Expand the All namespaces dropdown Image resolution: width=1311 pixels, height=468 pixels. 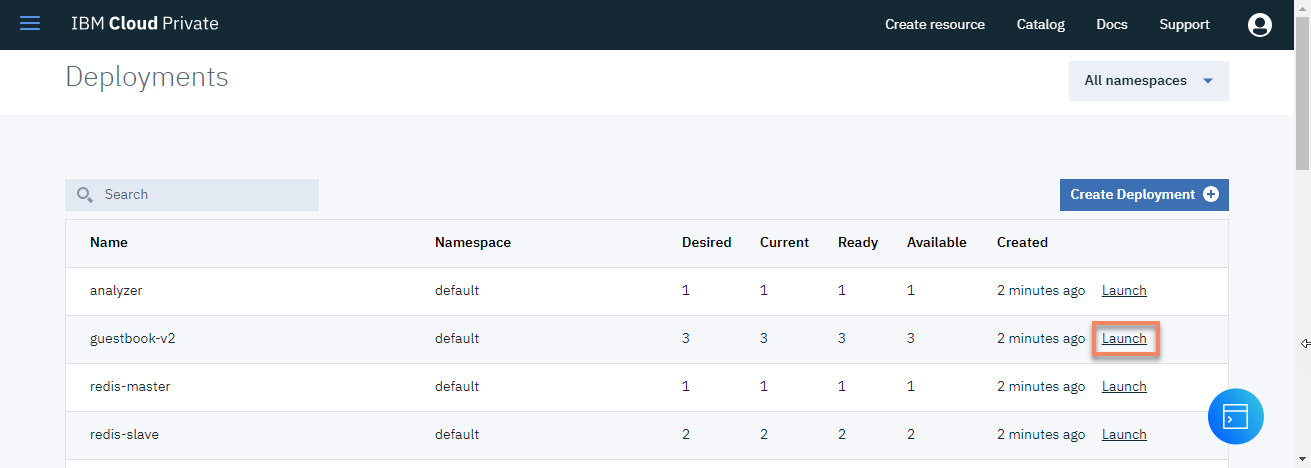(x=1148, y=81)
